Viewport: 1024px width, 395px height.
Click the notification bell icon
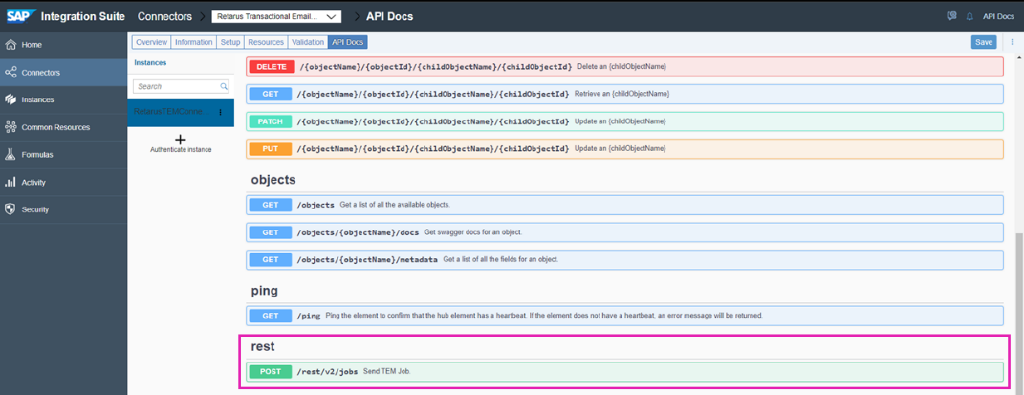[x=970, y=16]
